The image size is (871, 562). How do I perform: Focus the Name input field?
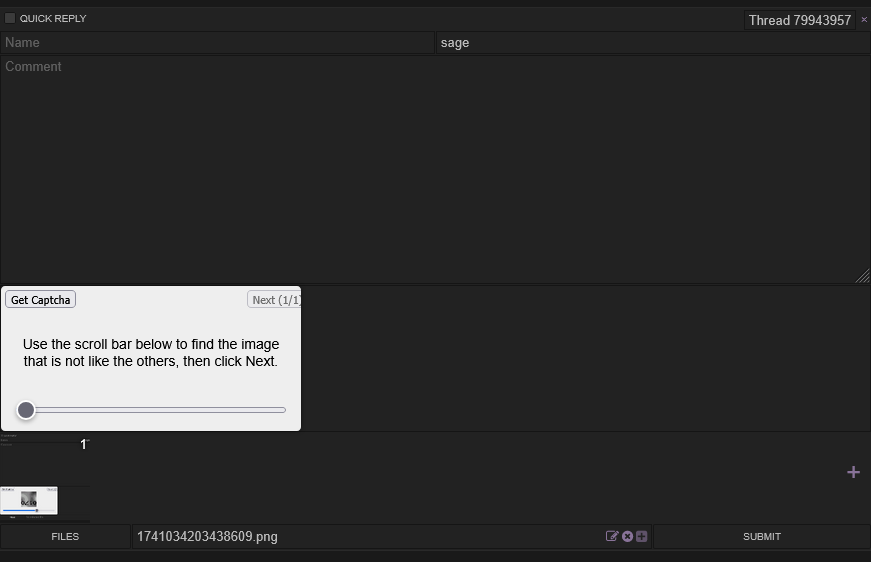coord(217,43)
